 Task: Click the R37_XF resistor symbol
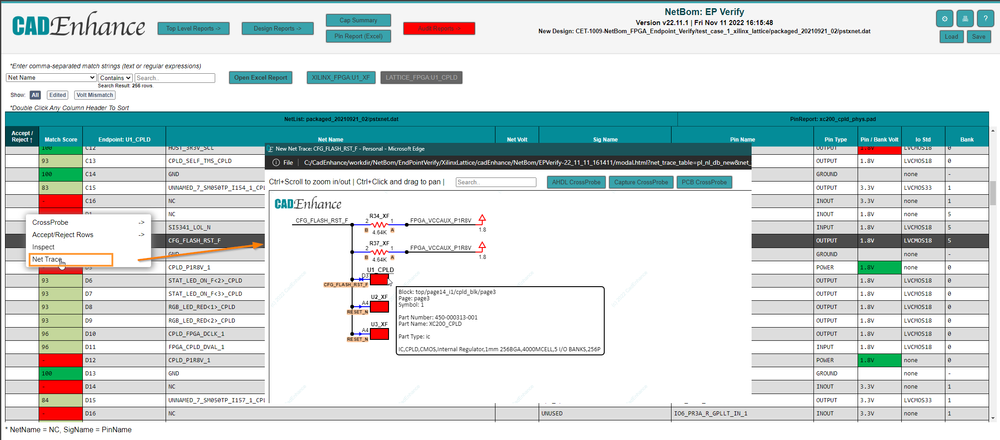coord(379,252)
